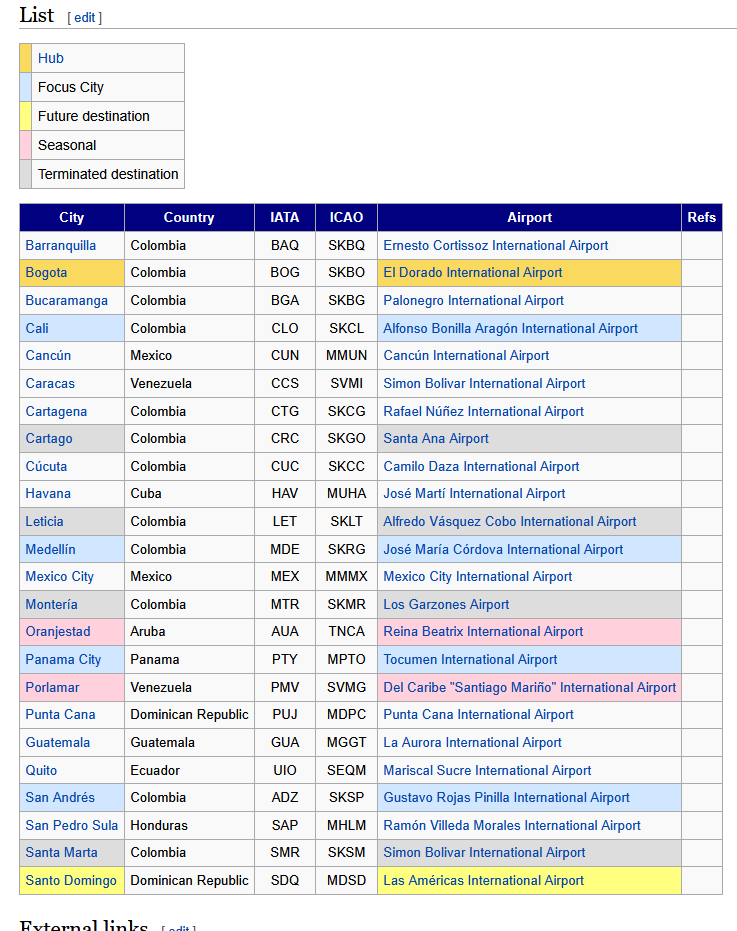This screenshot has width=737, height=931.
Task: Click the yellow Future destination color swatch
Action: tap(26, 116)
